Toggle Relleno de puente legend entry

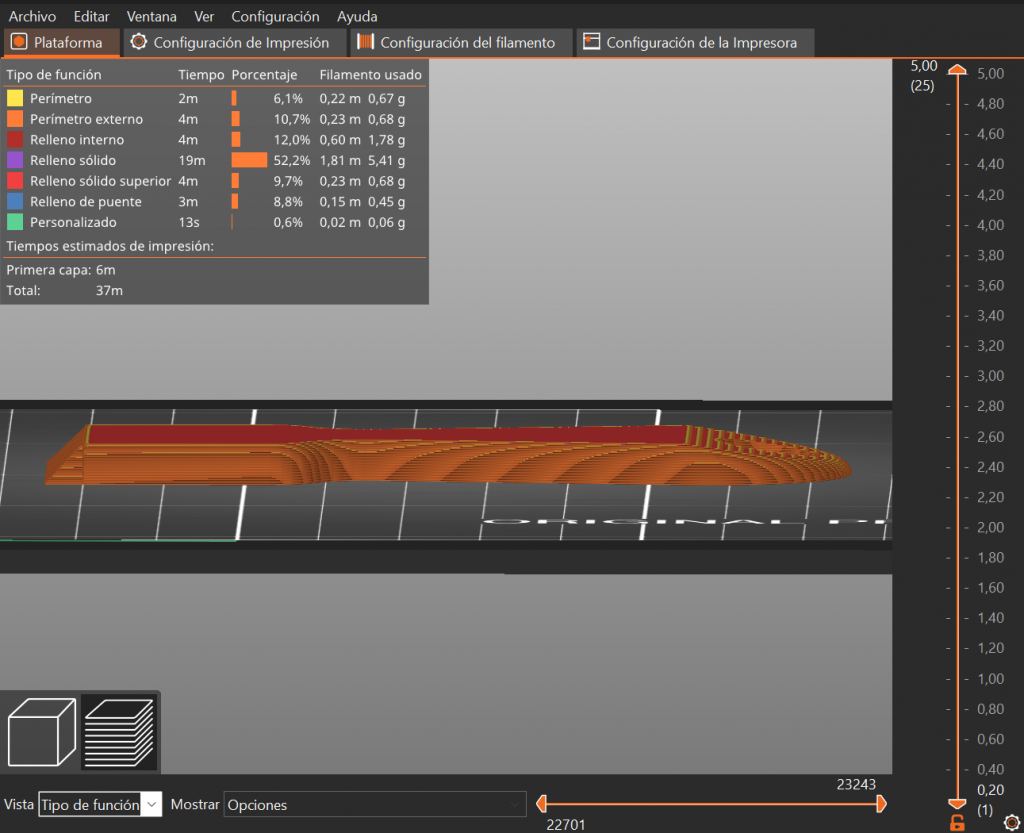85,201
